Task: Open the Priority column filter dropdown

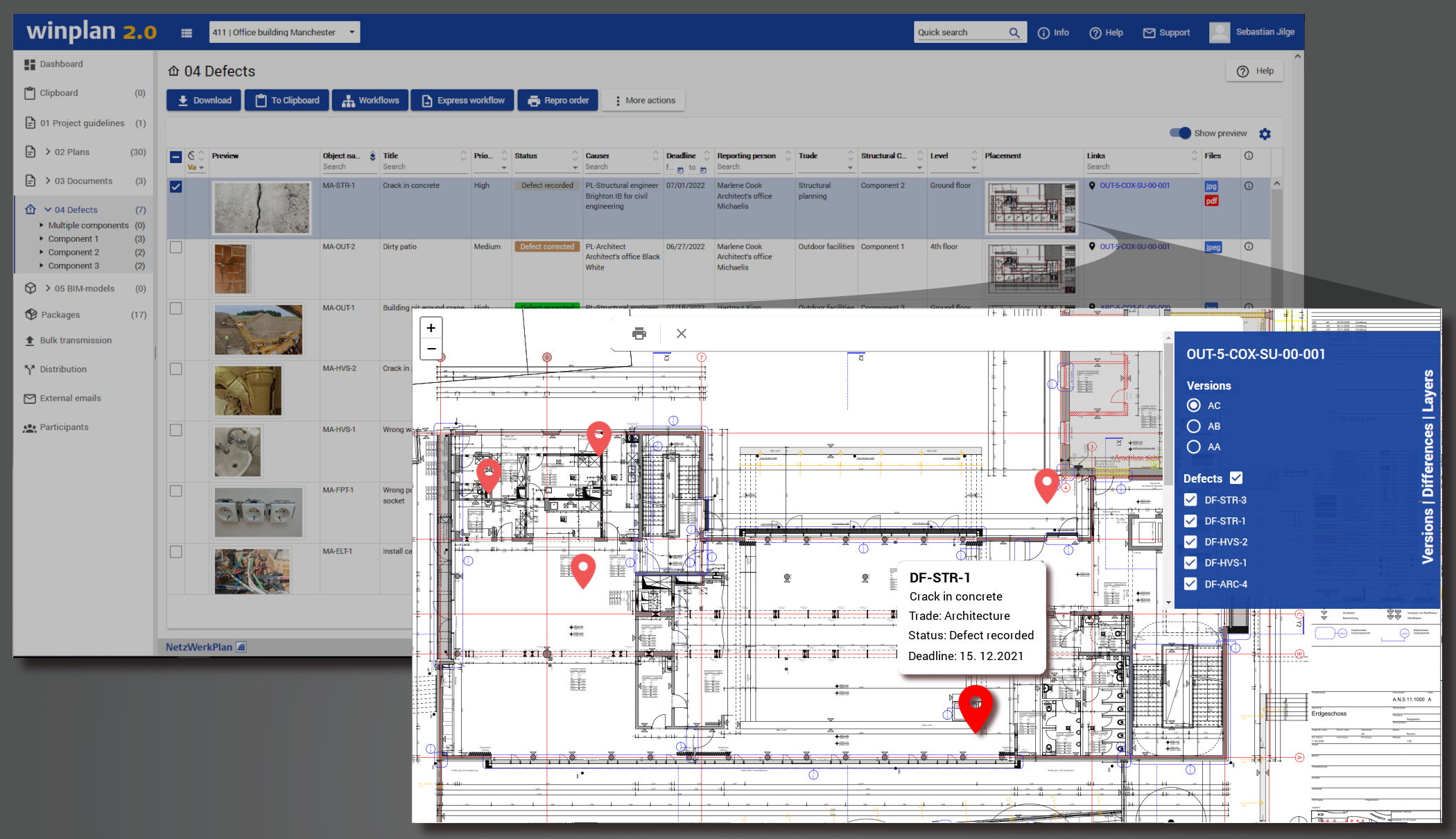Action: tap(504, 167)
